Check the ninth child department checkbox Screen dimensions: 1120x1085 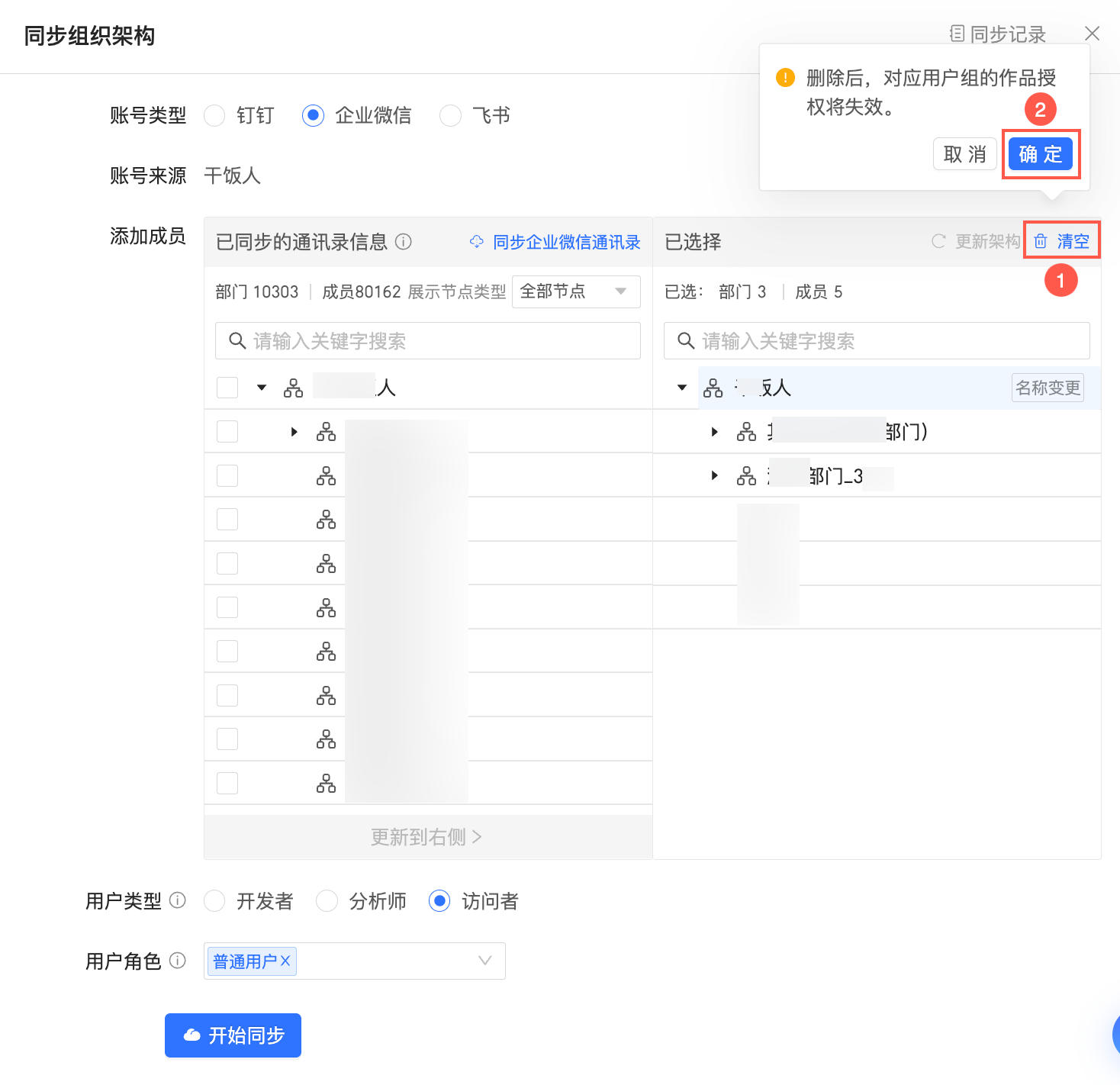tap(227, 784)
